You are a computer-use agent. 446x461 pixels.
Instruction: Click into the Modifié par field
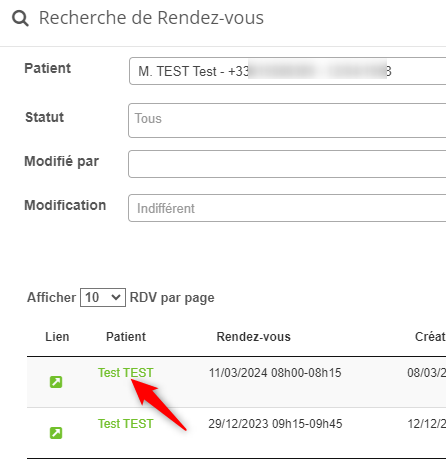[x=287, y=164]
